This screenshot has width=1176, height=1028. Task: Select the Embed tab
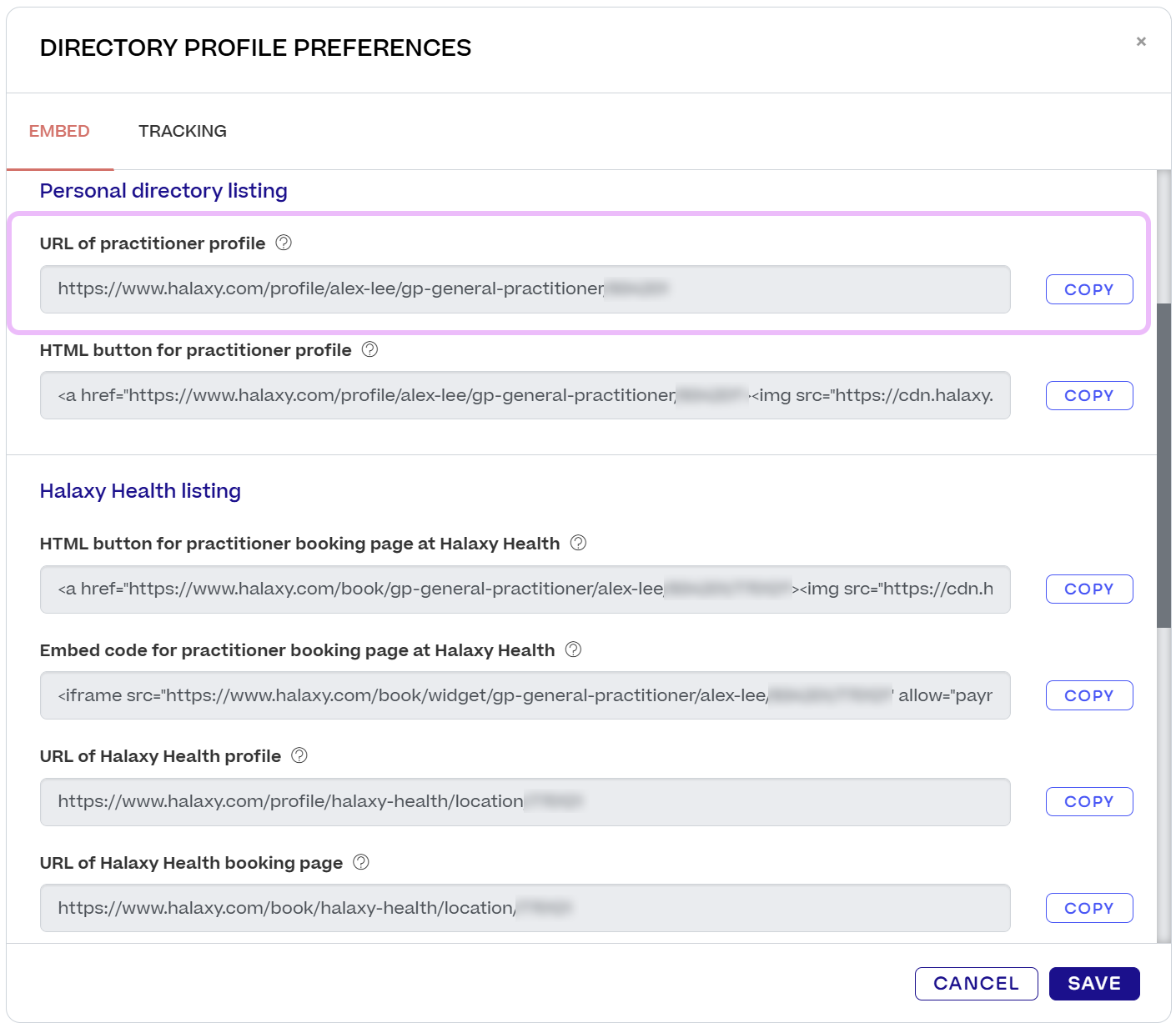pos(59,131)
